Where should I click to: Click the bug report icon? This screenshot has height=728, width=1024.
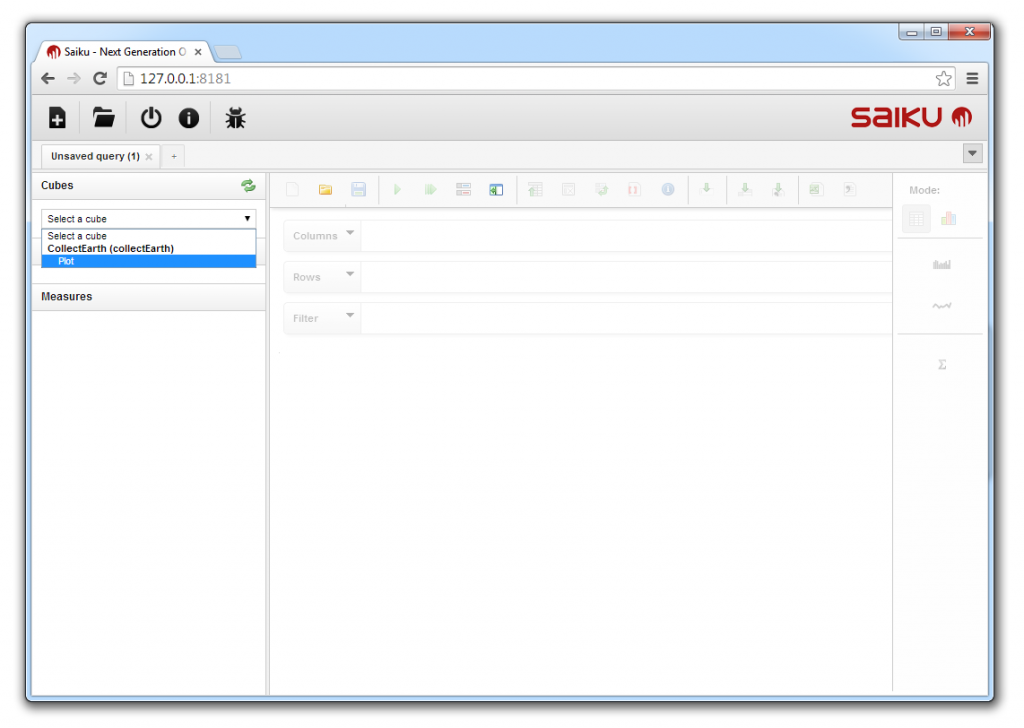[235, 118]
